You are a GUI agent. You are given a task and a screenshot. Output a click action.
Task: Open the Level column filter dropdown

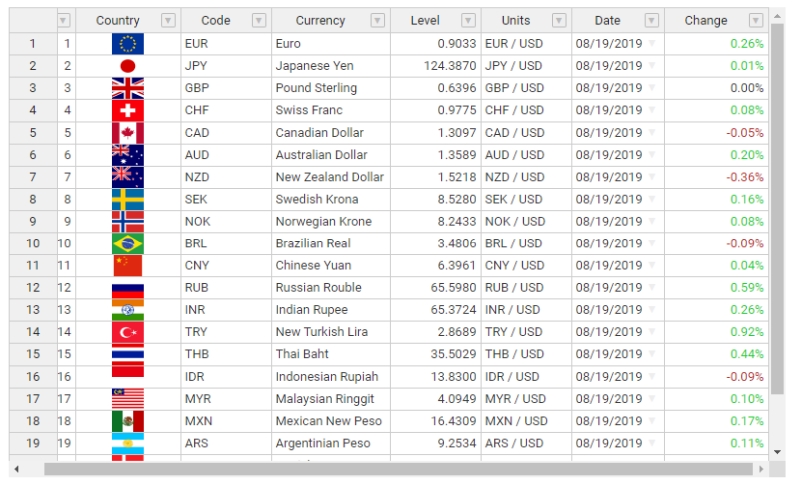[468, 20]
